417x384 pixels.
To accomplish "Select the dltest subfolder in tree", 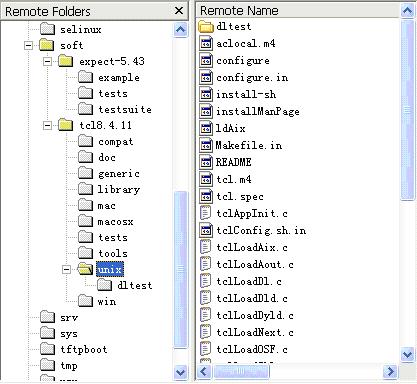I will click(x=135, y=285).
